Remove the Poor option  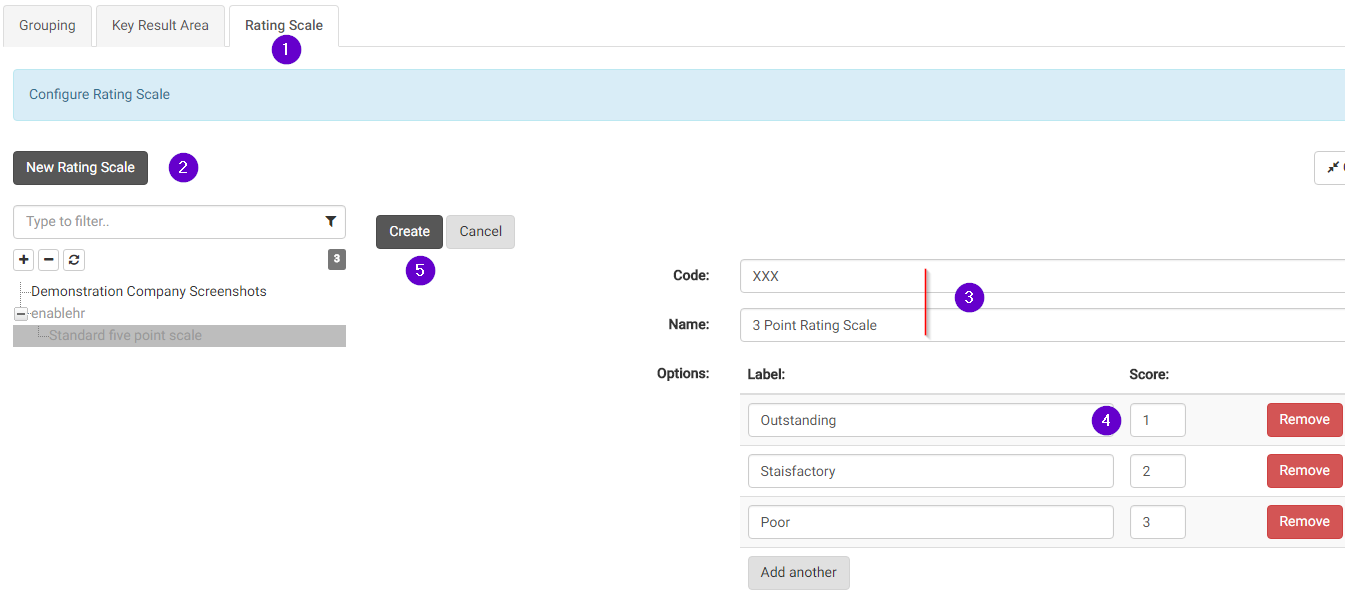tap(1304, 522)
